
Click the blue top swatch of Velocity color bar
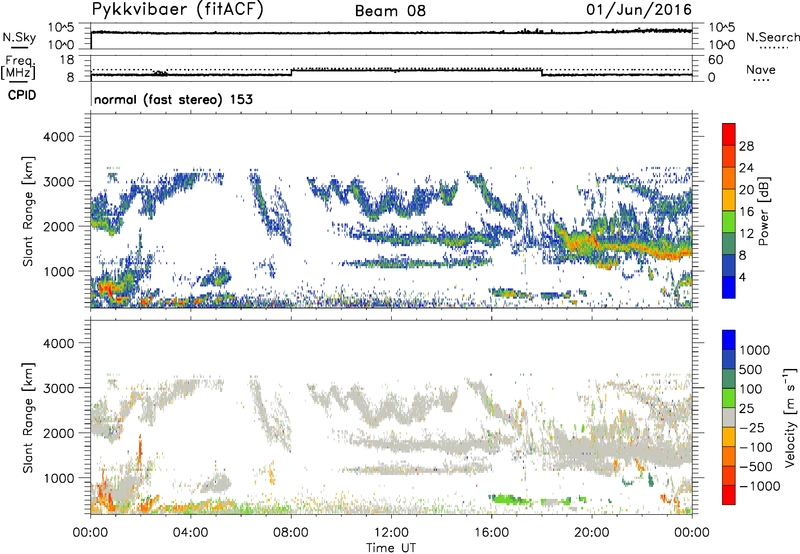[x=729, y=340]
